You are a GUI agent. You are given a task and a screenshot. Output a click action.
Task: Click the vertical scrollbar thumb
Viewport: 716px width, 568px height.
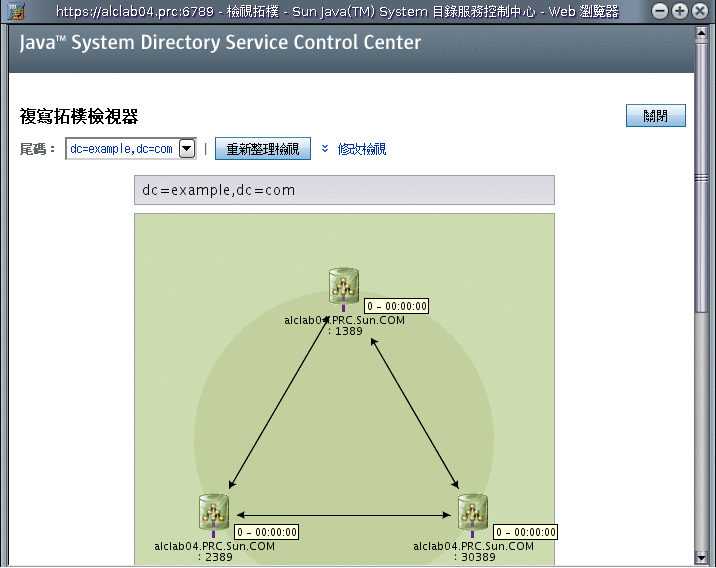click(701, 178)
